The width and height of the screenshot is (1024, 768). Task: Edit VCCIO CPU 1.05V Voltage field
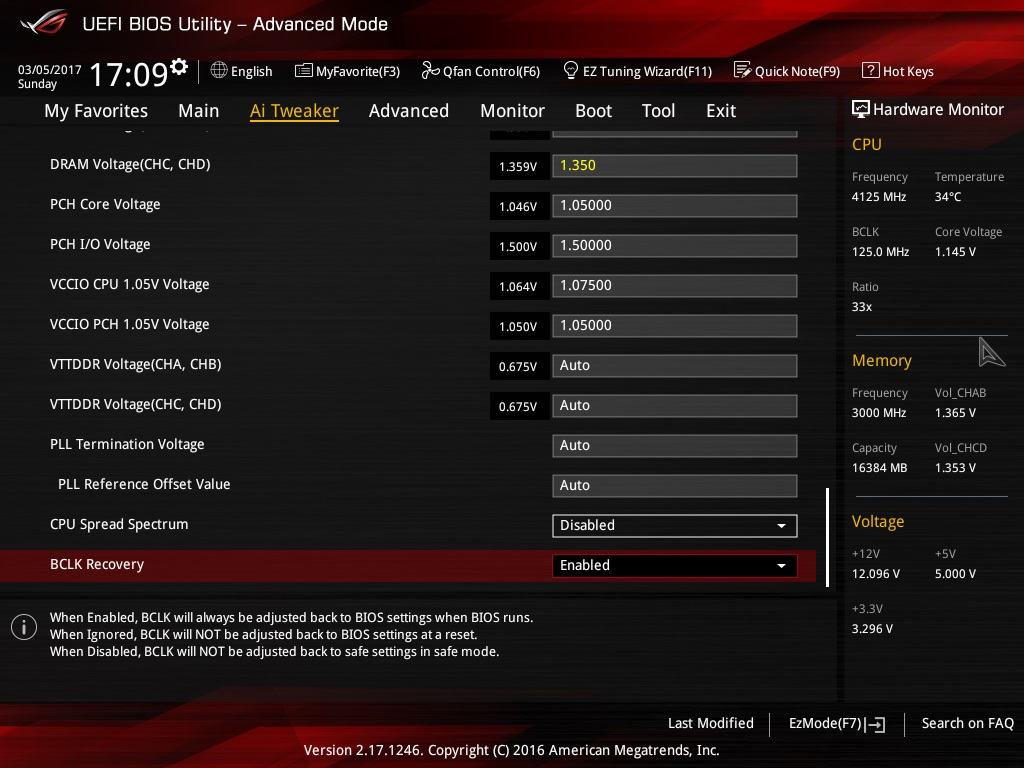(675, 286)
